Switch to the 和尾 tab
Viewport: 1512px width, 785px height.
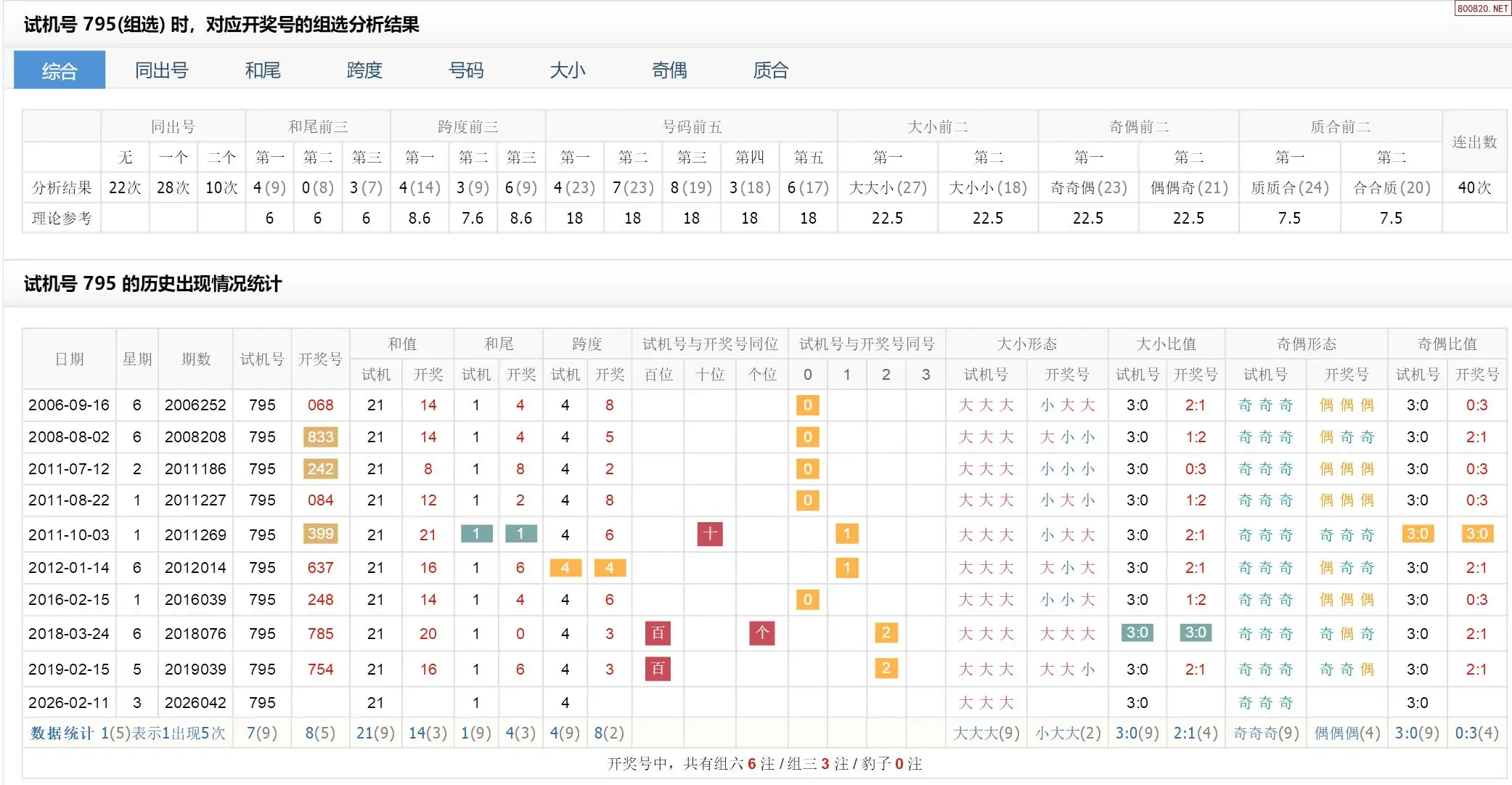263,70
